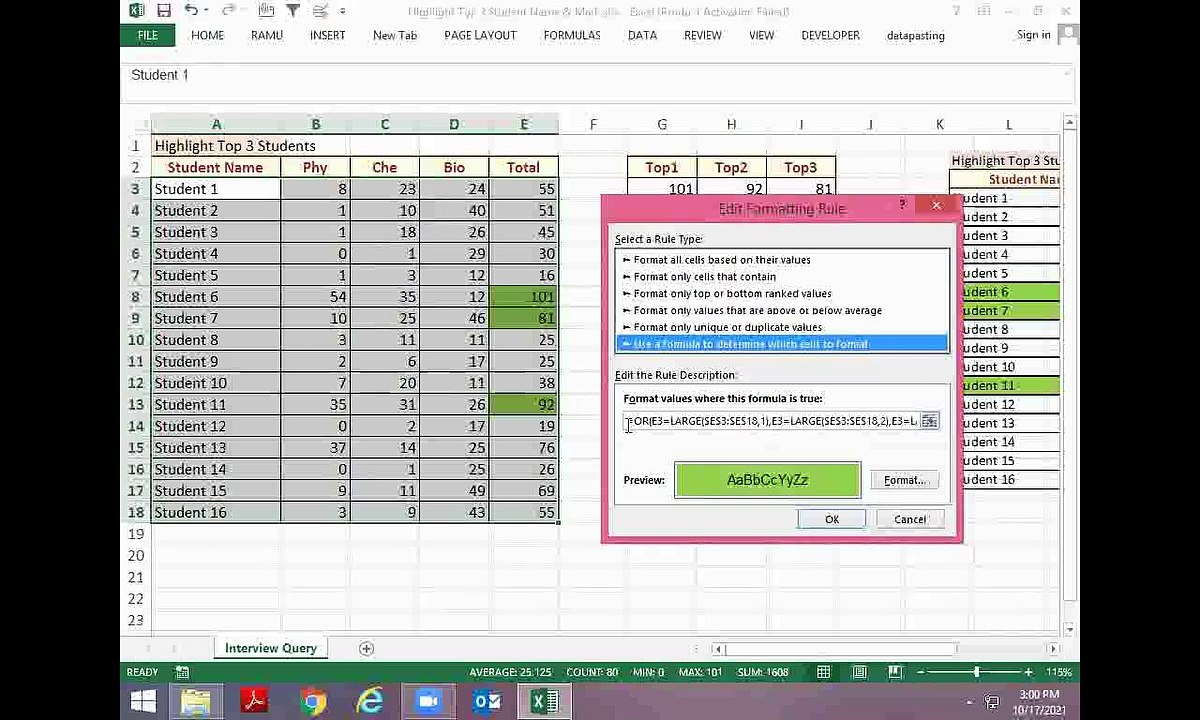Open Internet Explorer from taskbar
Screen dimensions: 1200x720
tap(371, 702)
